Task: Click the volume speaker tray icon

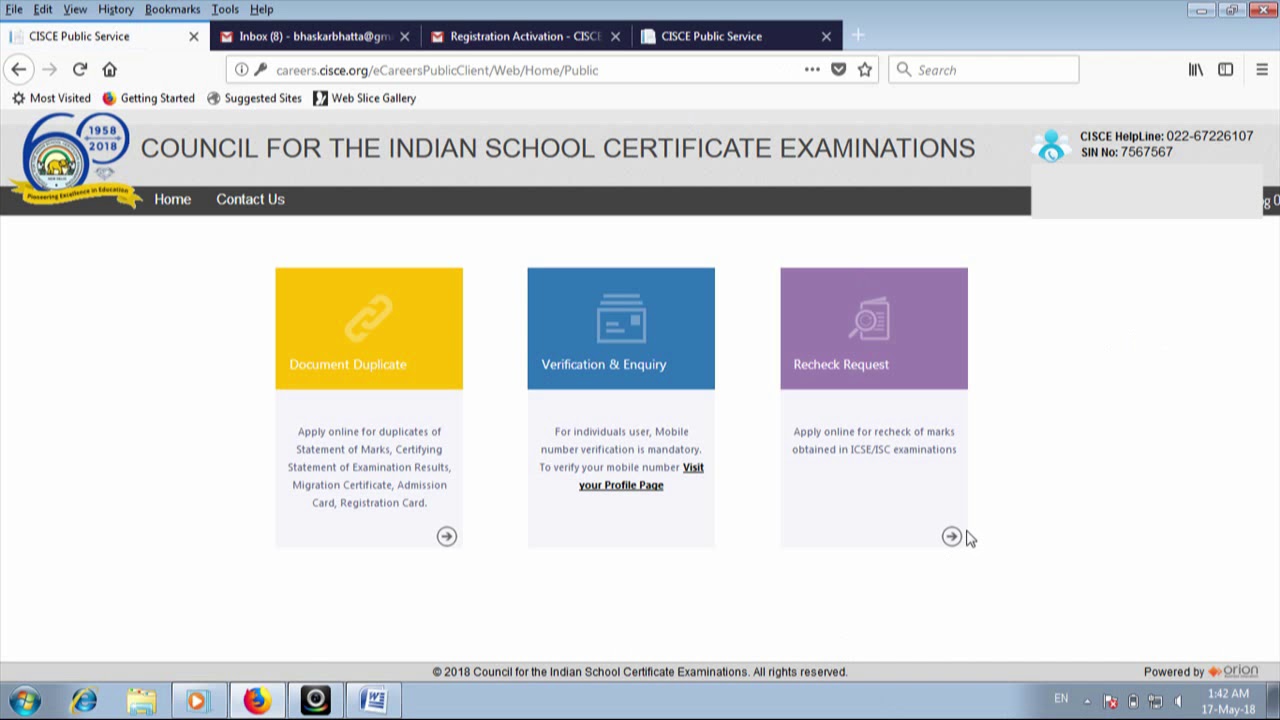Action: (x=1179, y=701)
